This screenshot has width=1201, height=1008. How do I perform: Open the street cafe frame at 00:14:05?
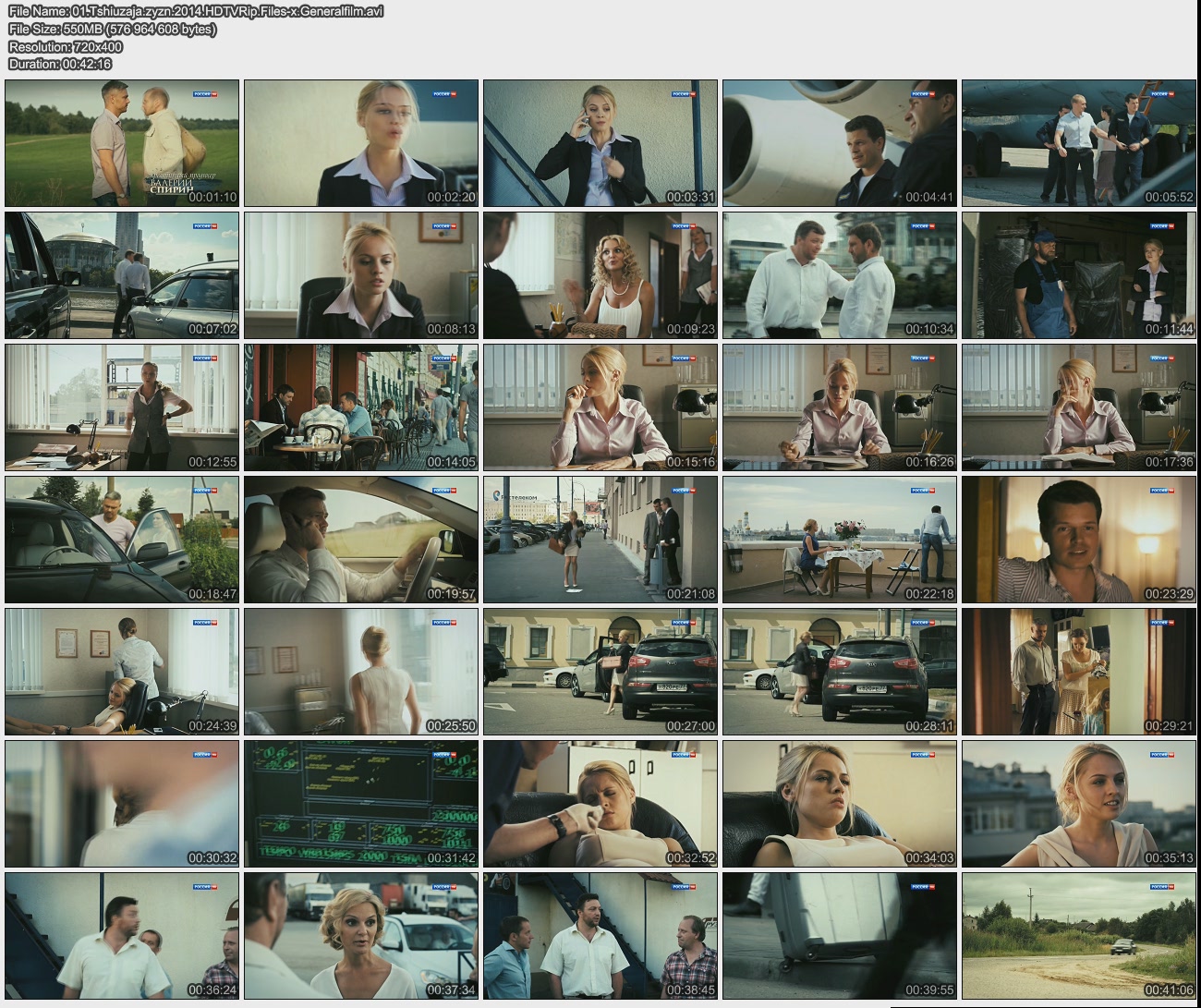(x=361, y=407)
